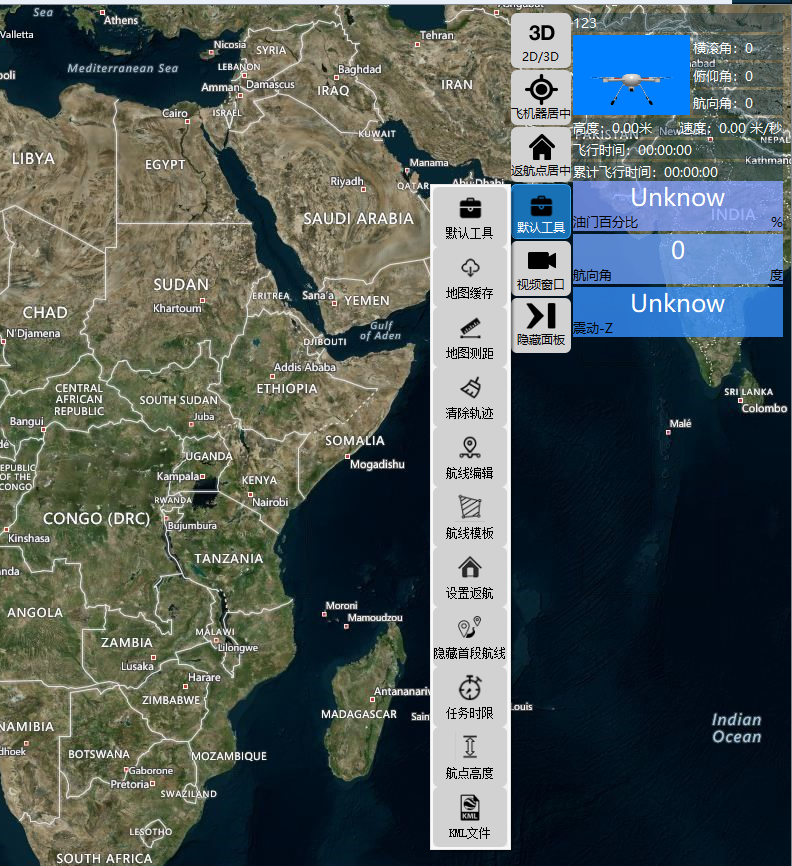The image size is (792, 866).
Task: Open the KML file tool (KML文件)
Action: (x=469, y=818)
